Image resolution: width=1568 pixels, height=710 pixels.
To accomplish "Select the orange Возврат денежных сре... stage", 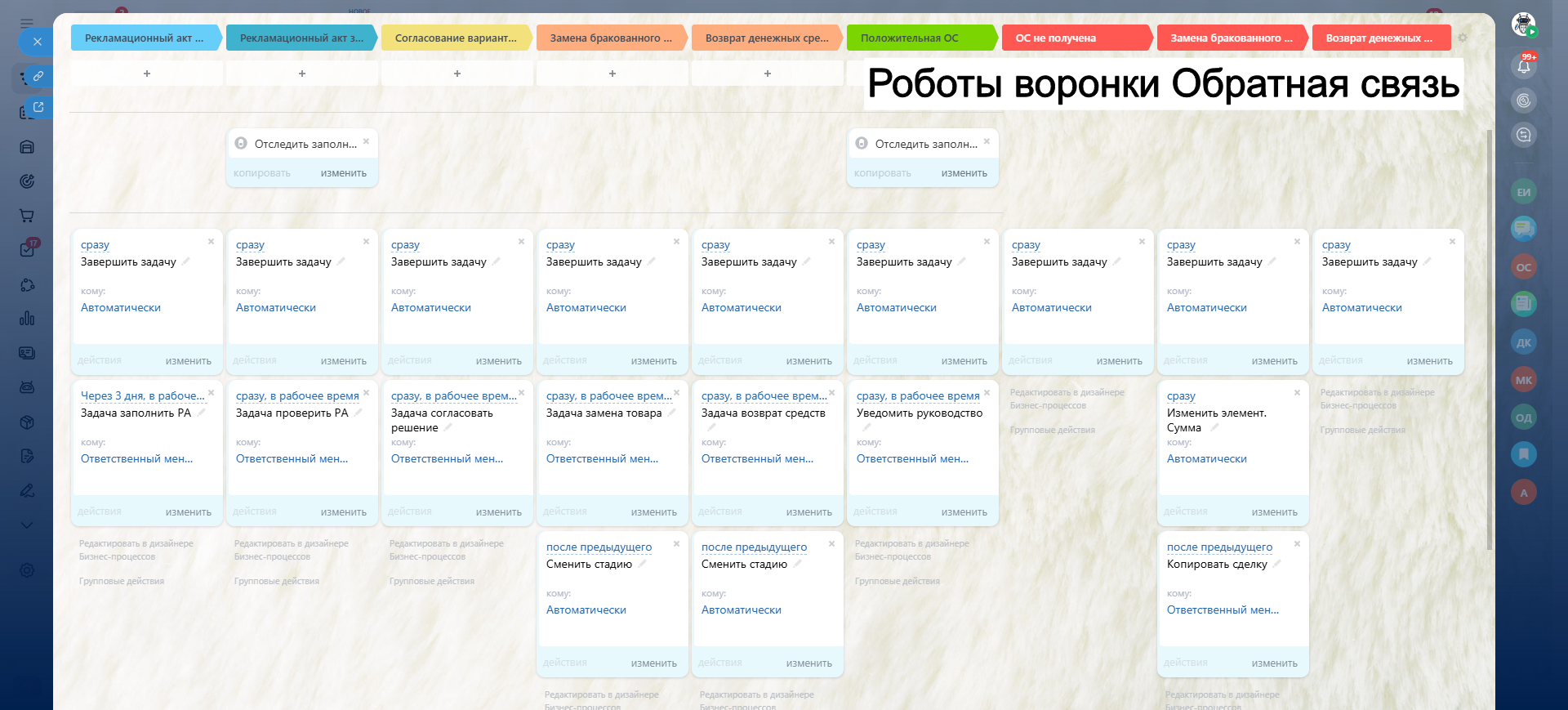I will [x=767, y=38].
